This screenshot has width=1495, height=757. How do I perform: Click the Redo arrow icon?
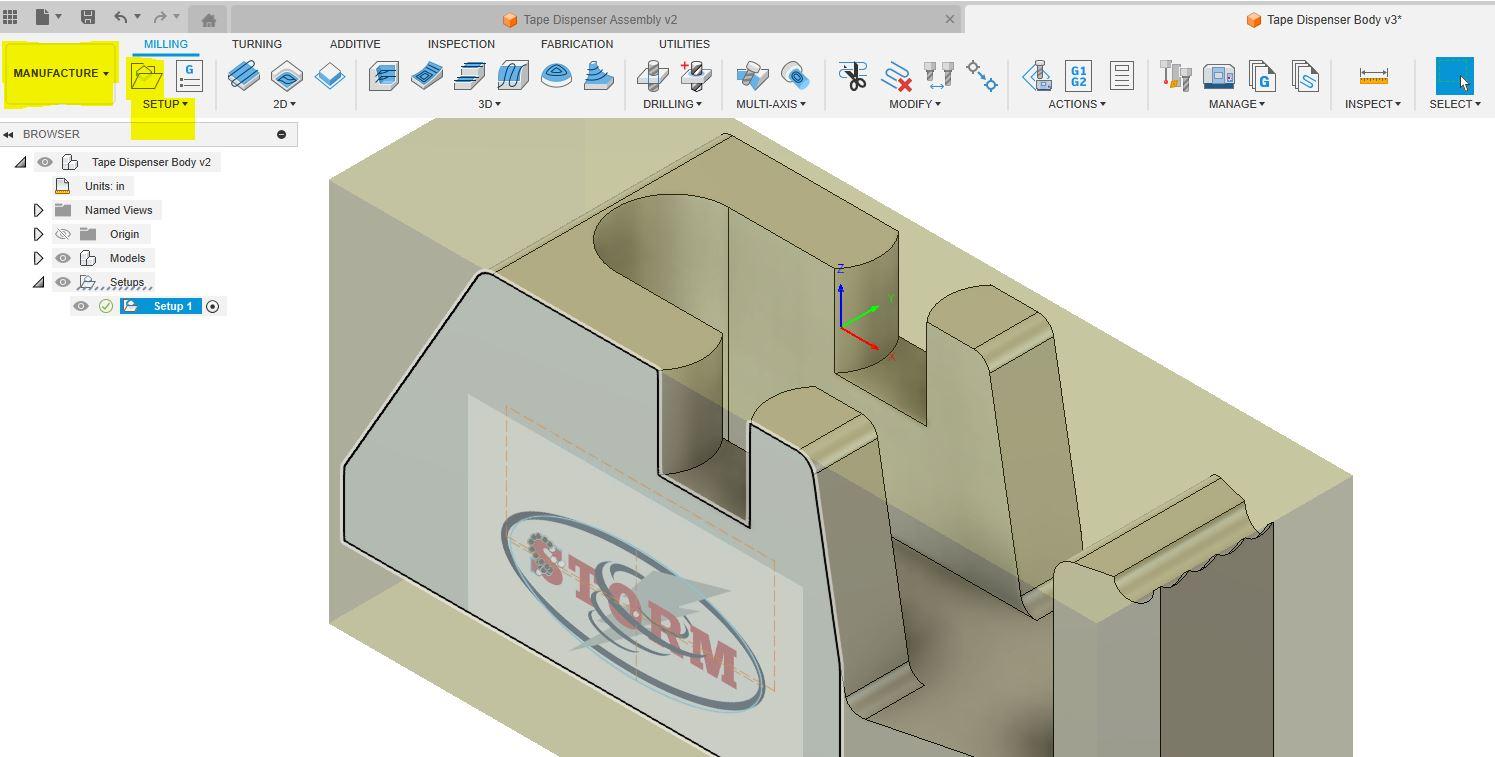click(x=159, y=17)
